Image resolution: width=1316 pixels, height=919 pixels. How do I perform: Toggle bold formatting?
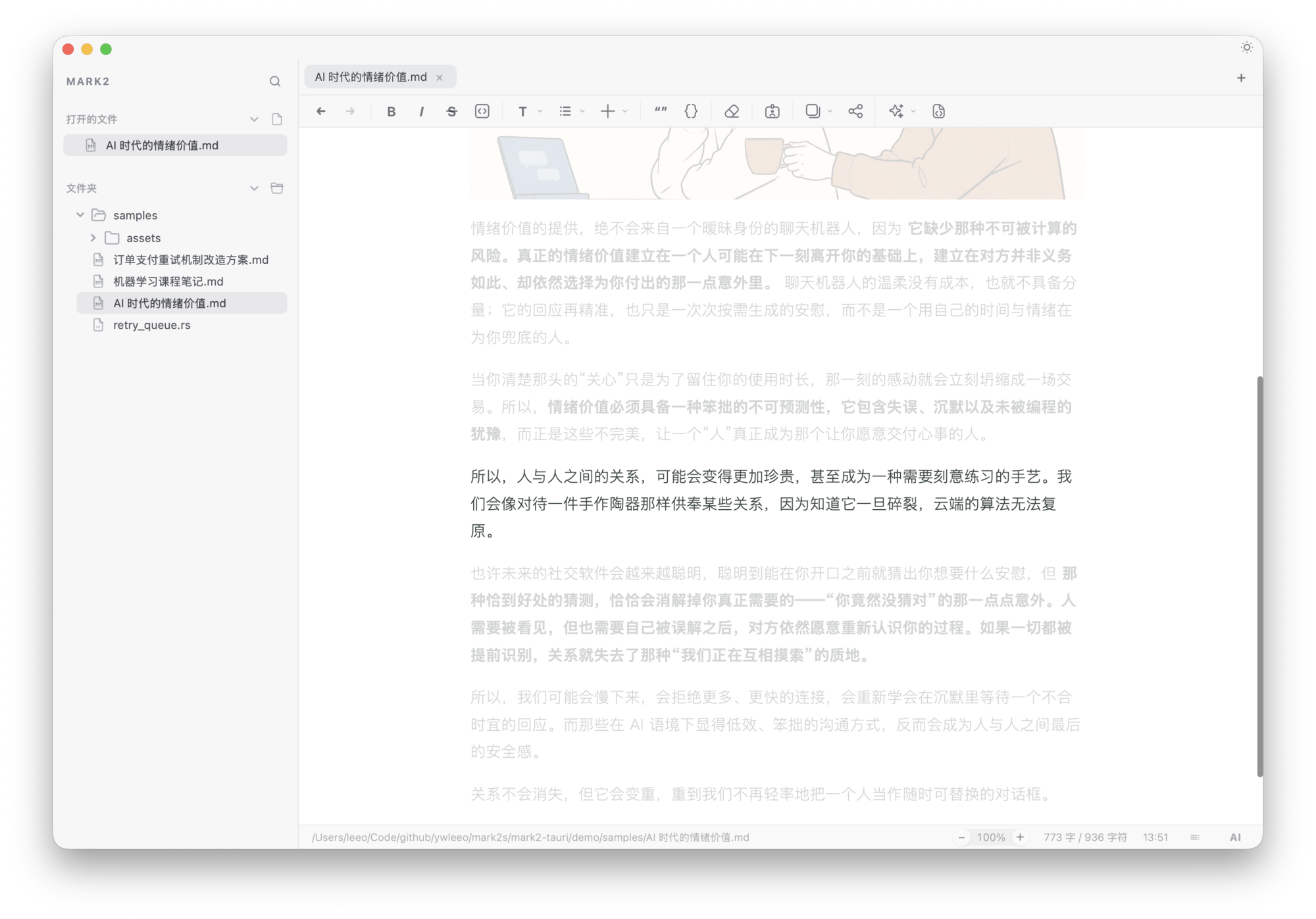tap(391, 111)
